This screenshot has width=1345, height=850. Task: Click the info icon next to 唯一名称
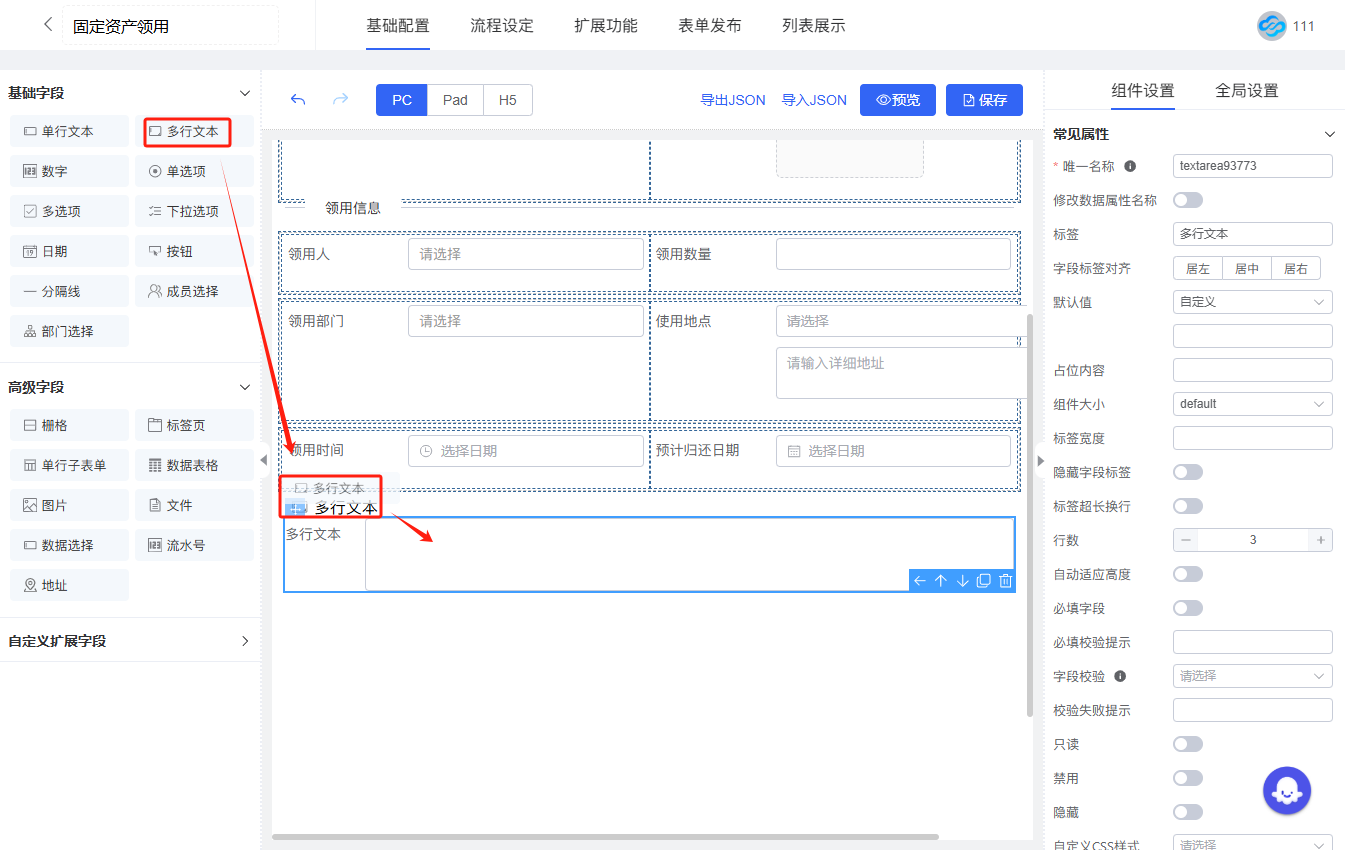point(1131,166)
